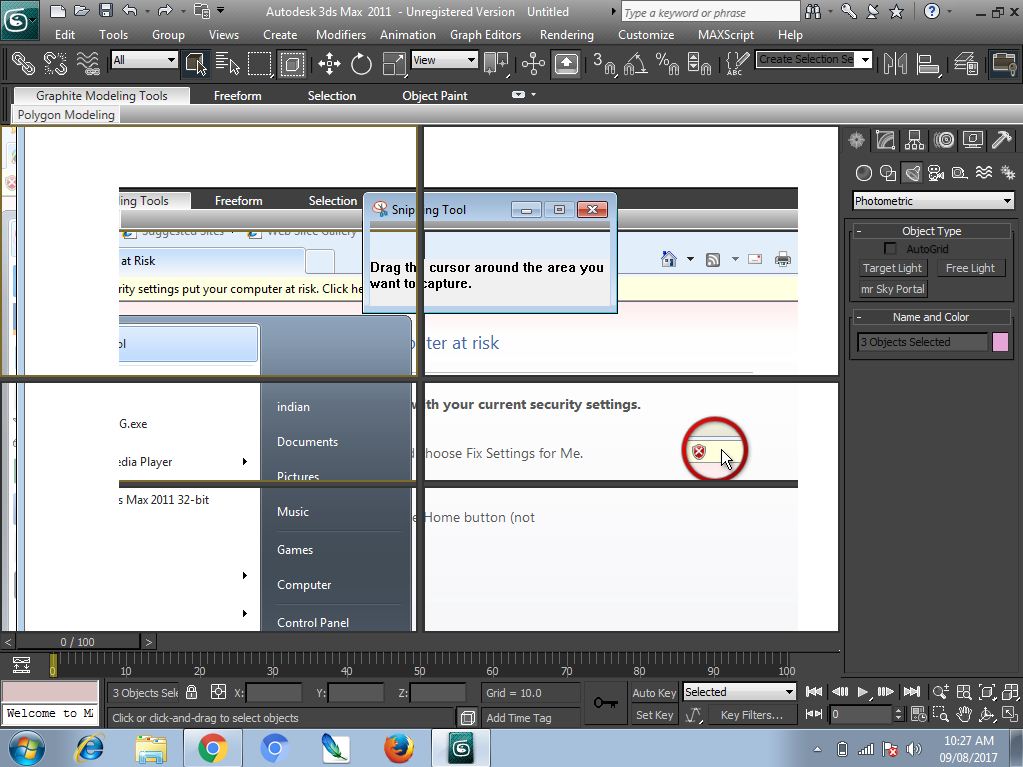
Task: Select the Select and Link tool
Action: 23,63
